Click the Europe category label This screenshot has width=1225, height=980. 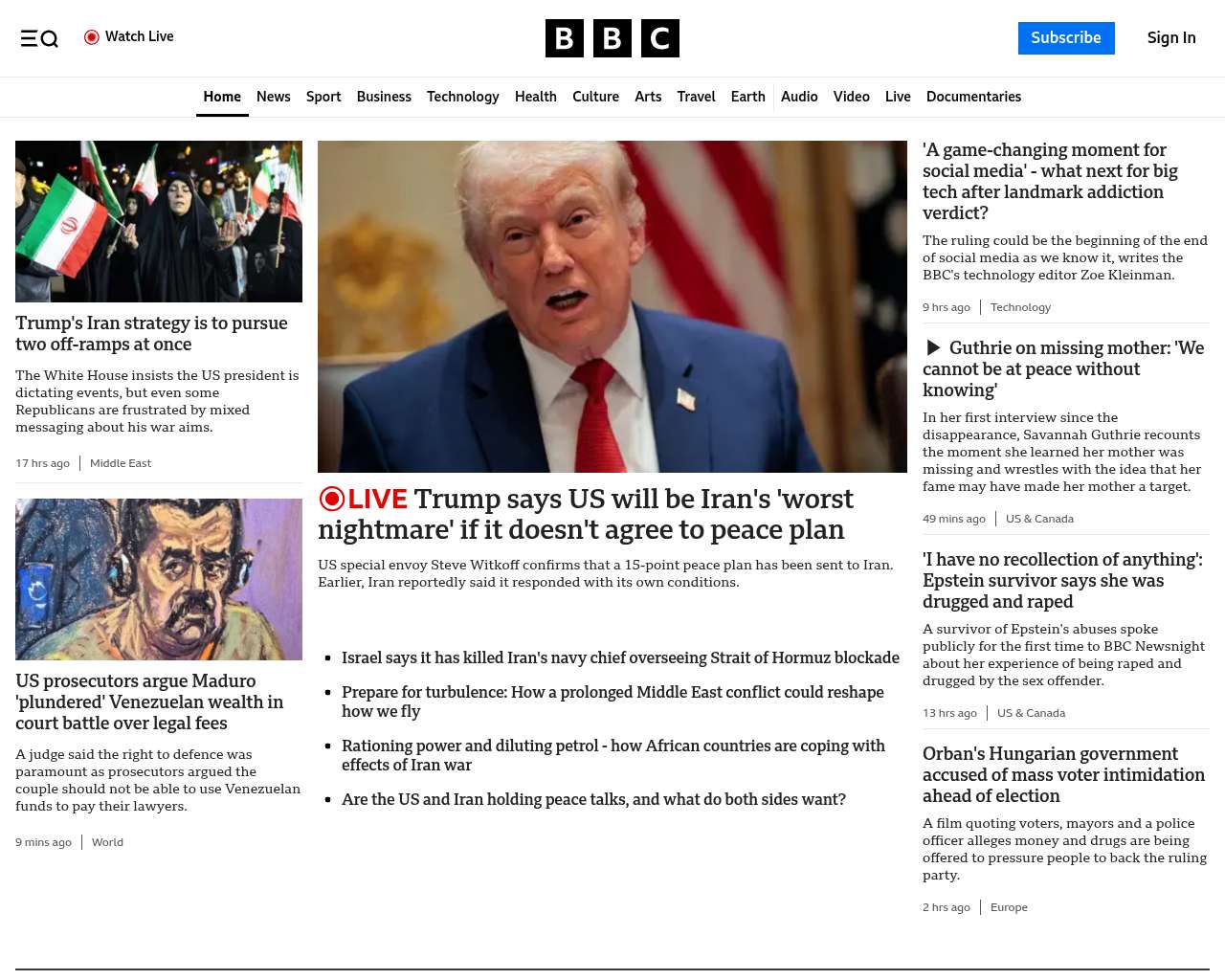(1009, 907)
